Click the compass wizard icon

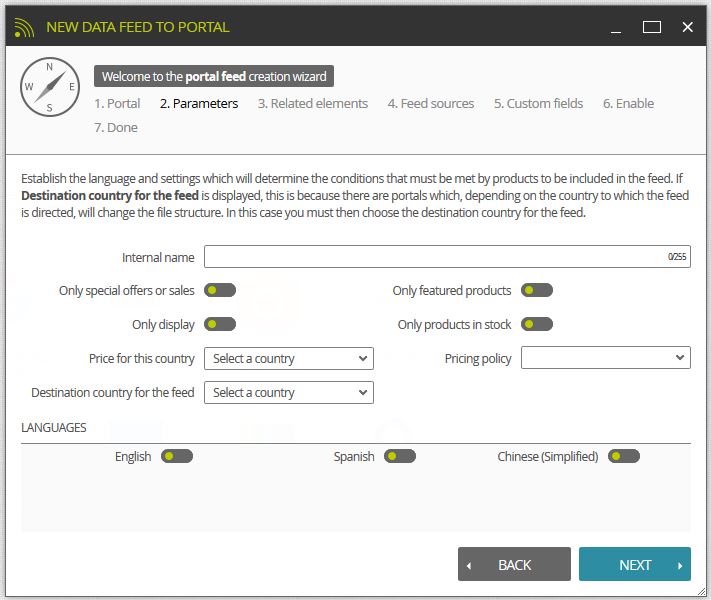coord(50,87)
